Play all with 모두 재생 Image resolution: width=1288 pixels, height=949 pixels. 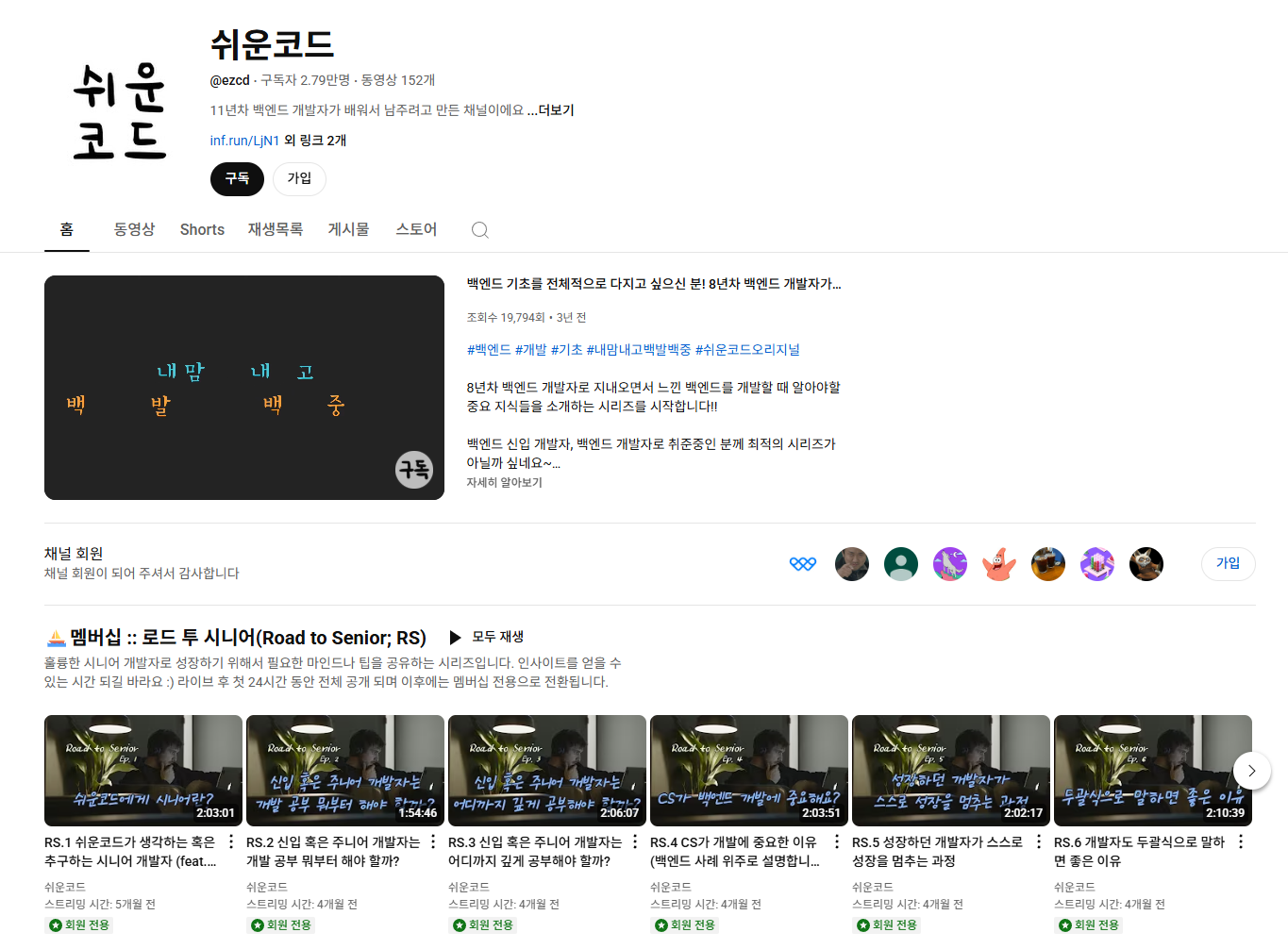487,637
